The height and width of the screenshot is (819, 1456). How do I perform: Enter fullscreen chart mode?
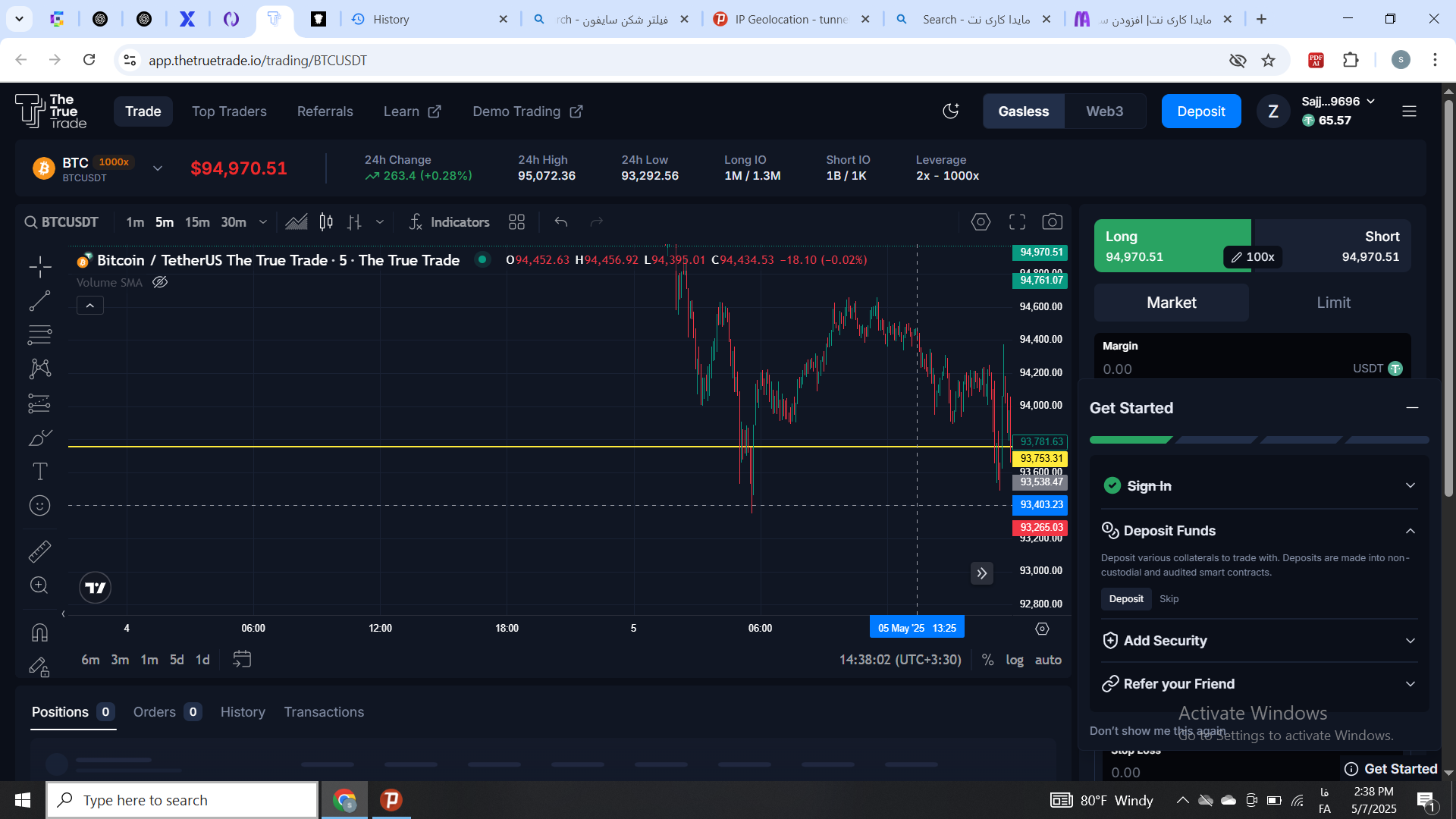pyautogui.click(x=1017, y=221)
